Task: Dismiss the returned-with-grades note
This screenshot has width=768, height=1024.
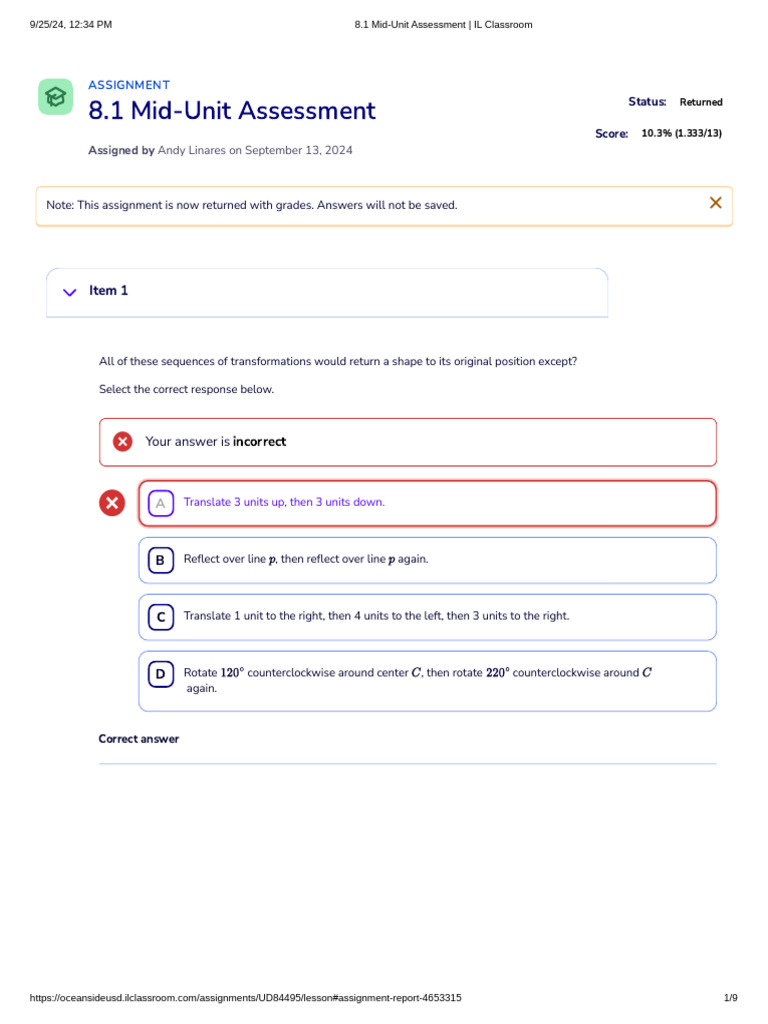Action: pos(715,203)
